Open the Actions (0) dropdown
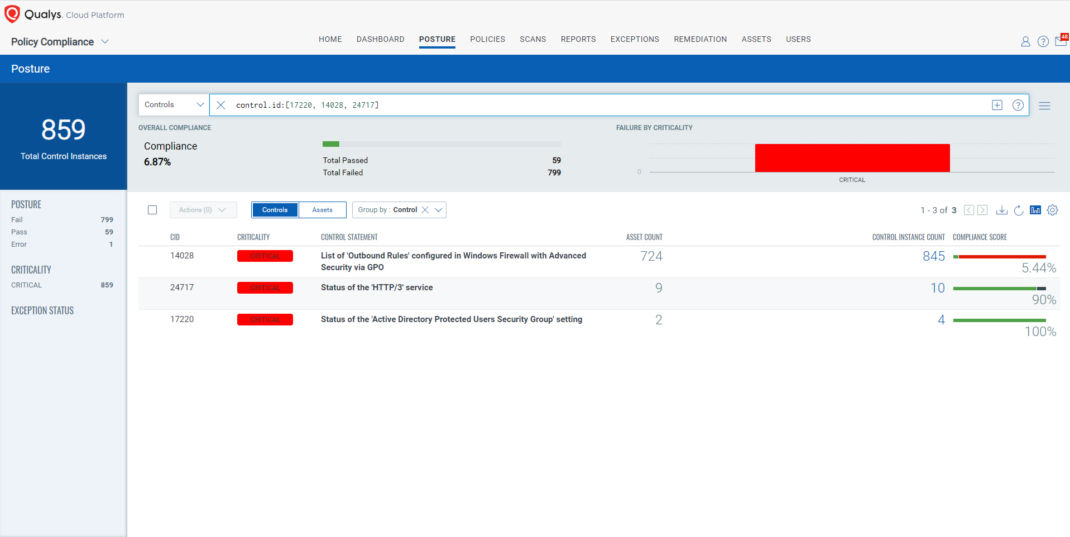This screenshot has width=1070, height=537. [x=203, y=210]
